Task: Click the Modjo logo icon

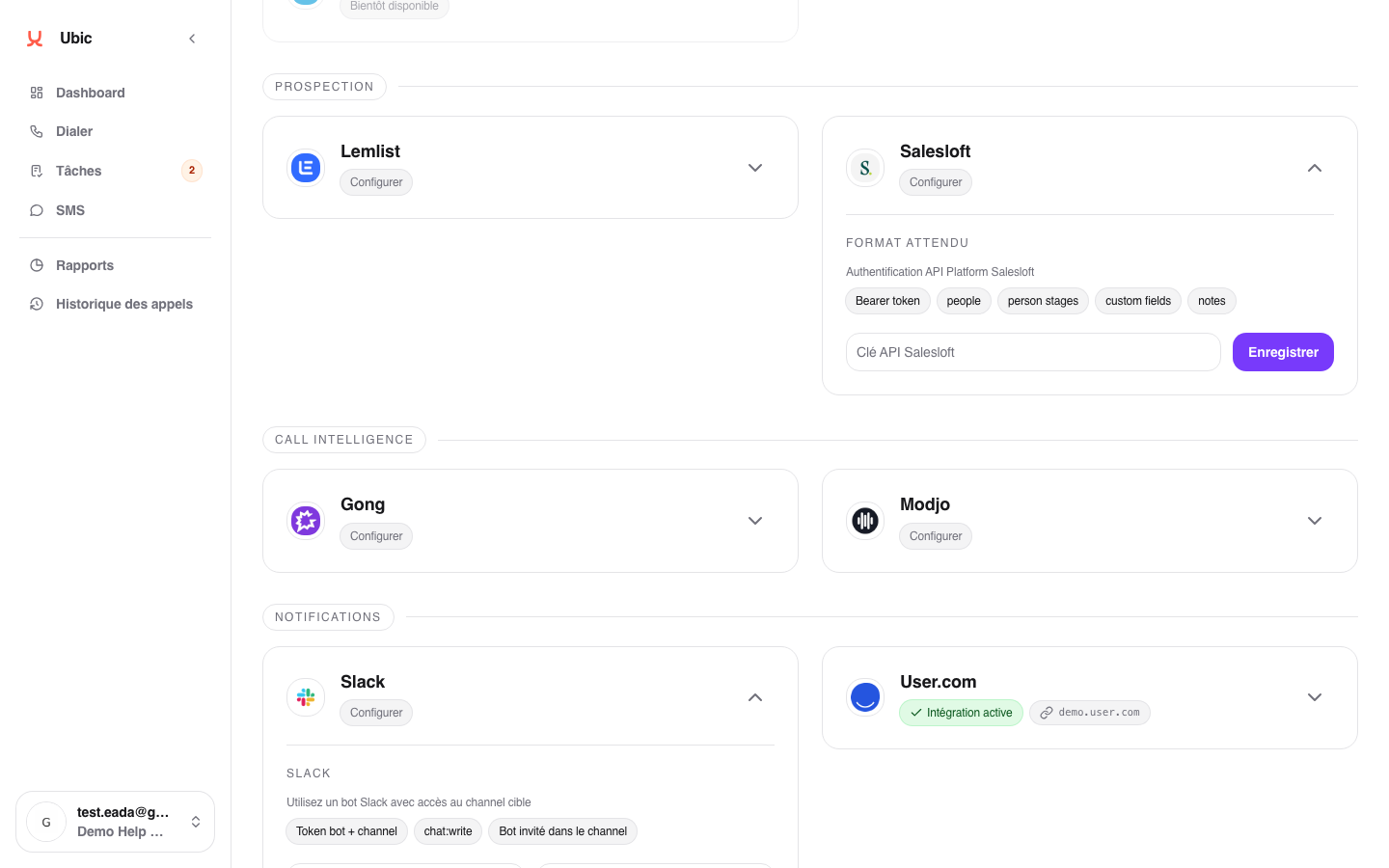Action: click(865, 521)
